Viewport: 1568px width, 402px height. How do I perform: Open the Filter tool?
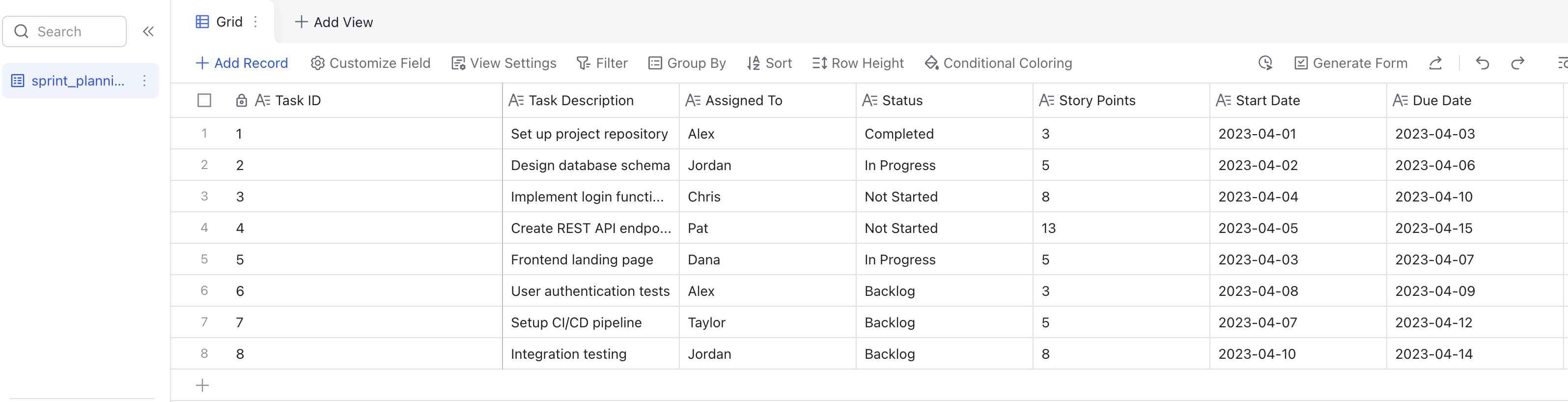point(602,63)
